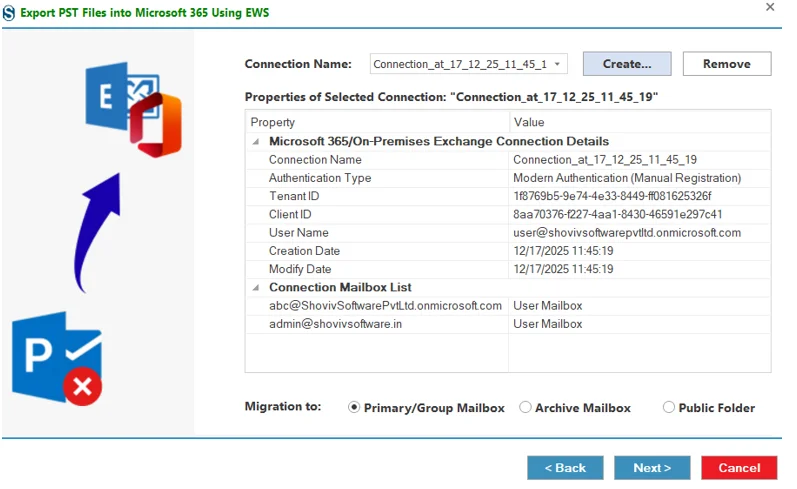The width and height of the screenshot is (797, 489).
Task: Click the Property column header
Action: pyautogui.click(x=377, y=122)
